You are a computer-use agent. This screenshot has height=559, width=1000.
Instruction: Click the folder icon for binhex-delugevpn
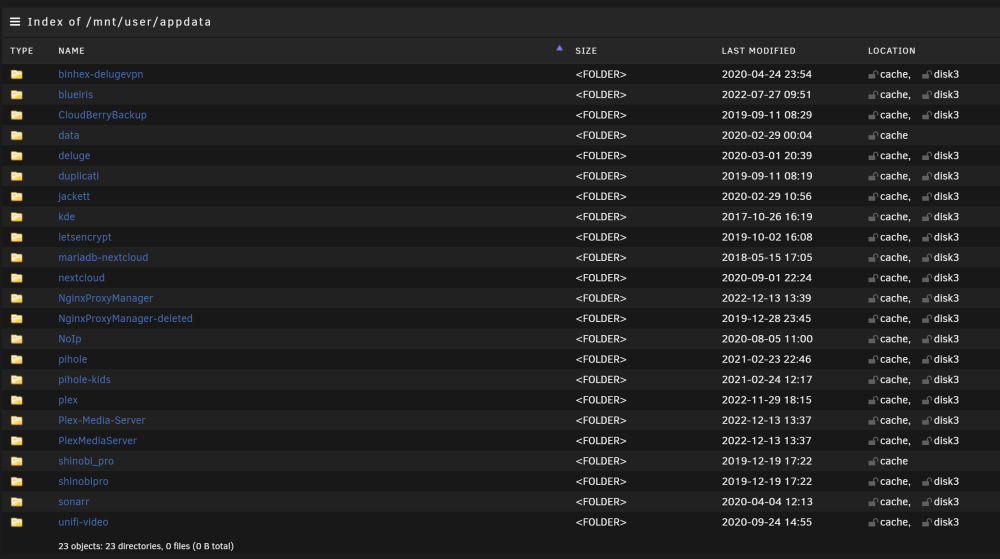pos(17,75)
